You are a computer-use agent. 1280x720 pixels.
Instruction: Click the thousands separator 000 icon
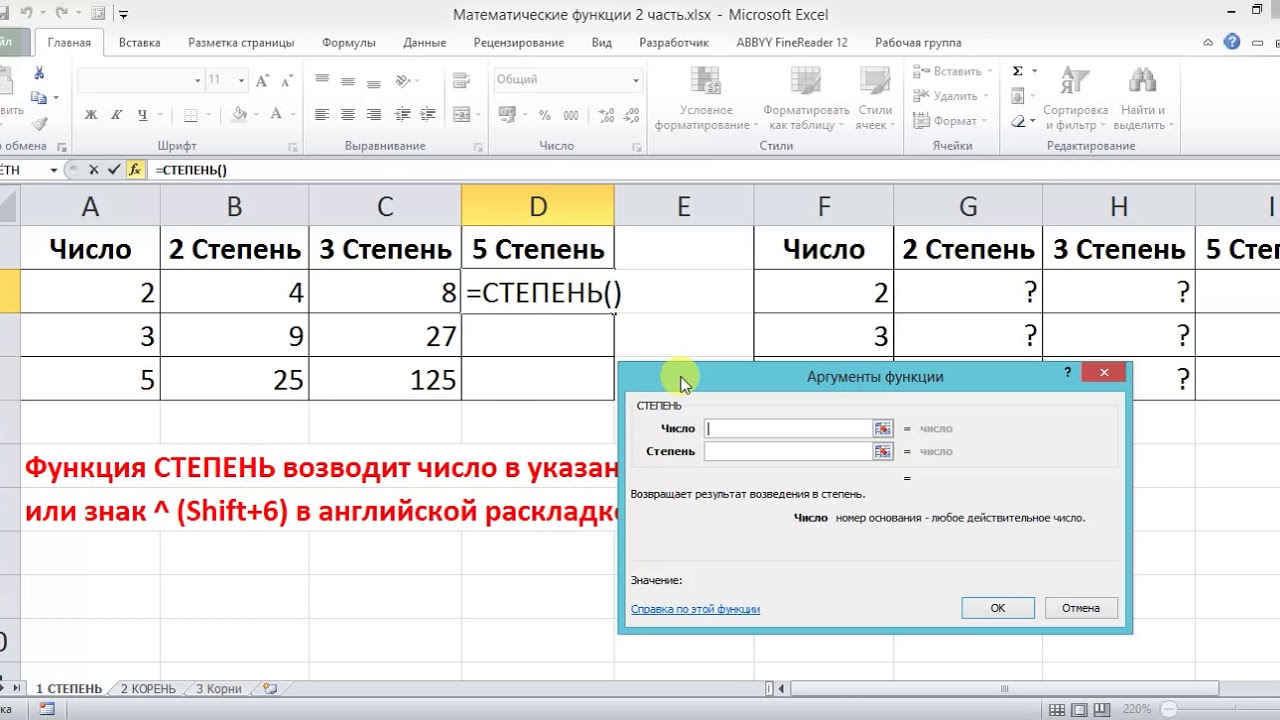click(x=570, y=115)
